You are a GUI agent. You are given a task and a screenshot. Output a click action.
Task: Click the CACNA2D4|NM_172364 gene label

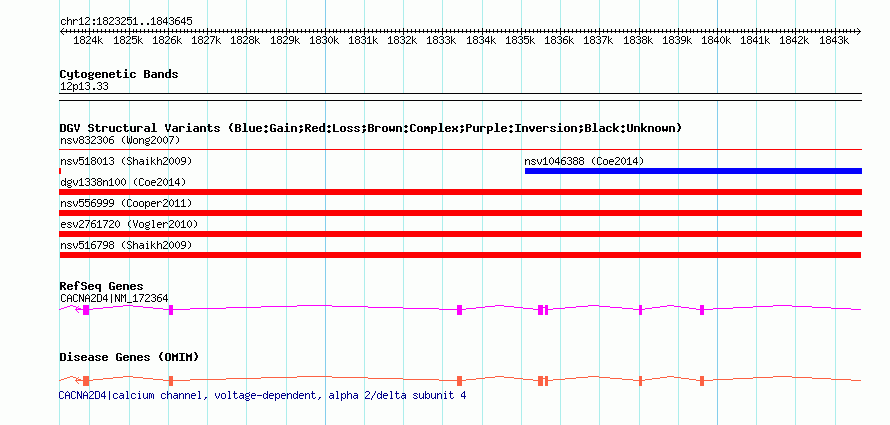[114, 298]
